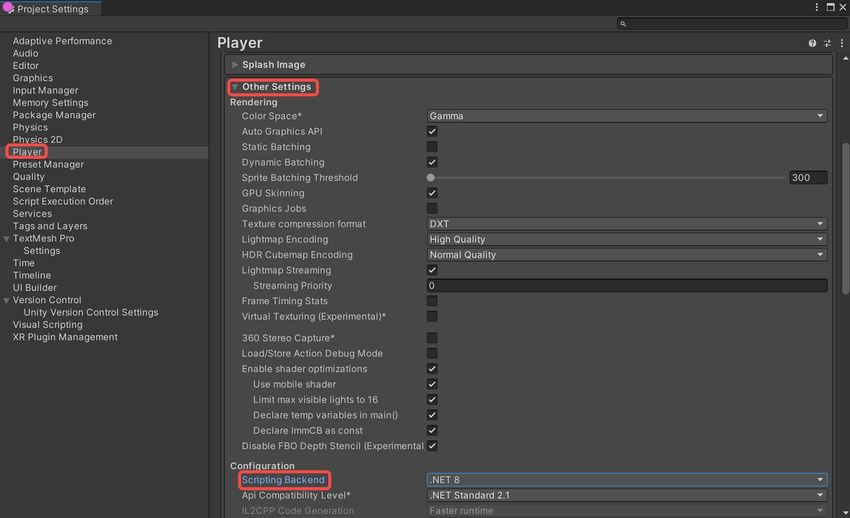Open the Player help documentation icon
Image resolution: width=850 pixels, height=518 pixels.
(x=813, y=44)
